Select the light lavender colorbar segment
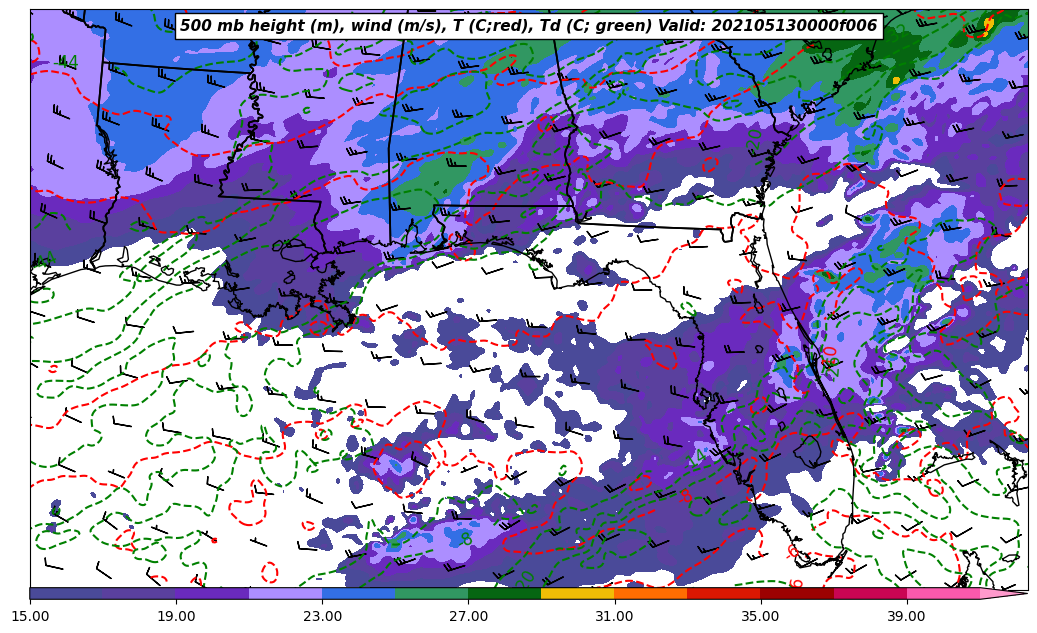 coord(285,593)
